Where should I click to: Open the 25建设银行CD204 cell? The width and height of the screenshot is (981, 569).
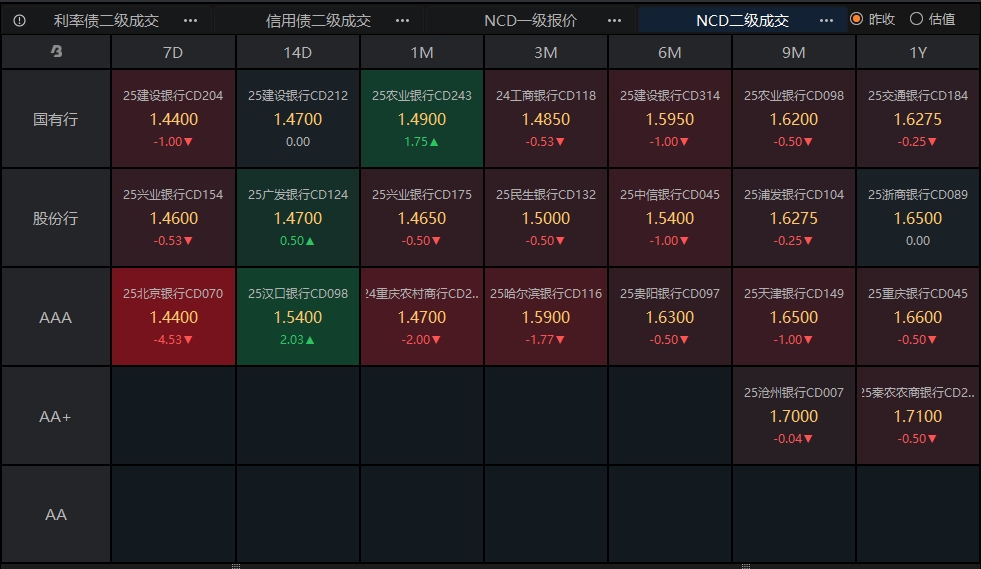pos(173,119)
